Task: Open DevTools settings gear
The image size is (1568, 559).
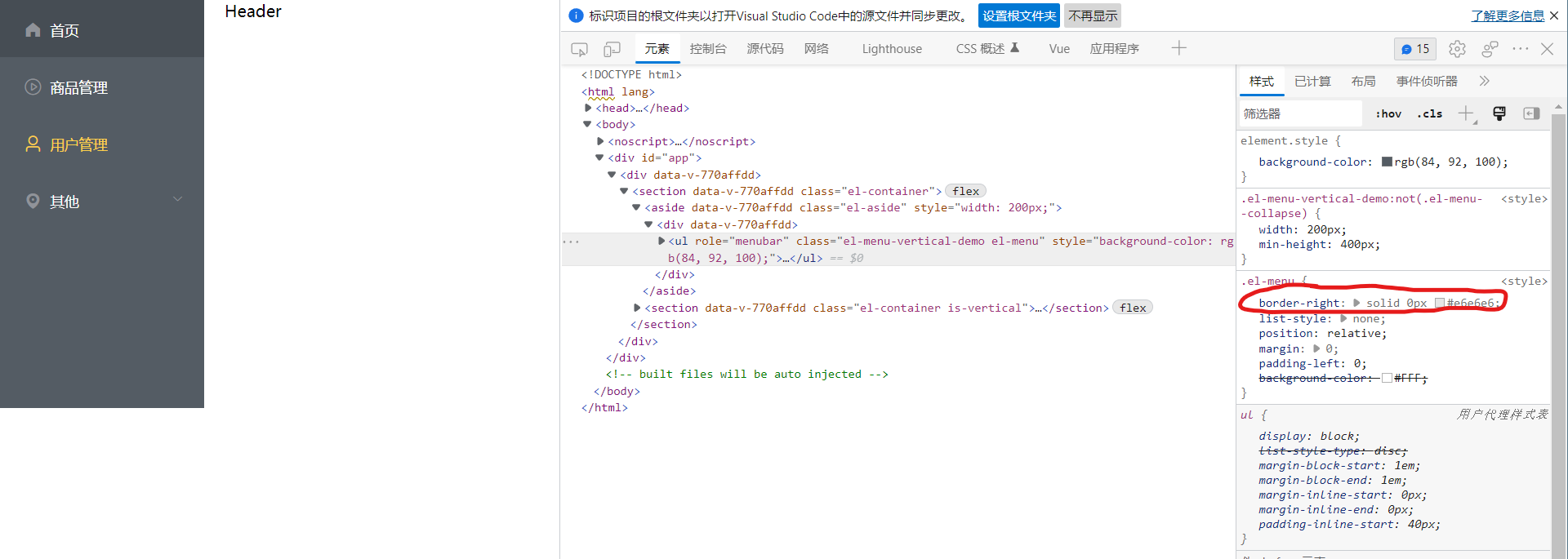Action: click(1457, 49)
